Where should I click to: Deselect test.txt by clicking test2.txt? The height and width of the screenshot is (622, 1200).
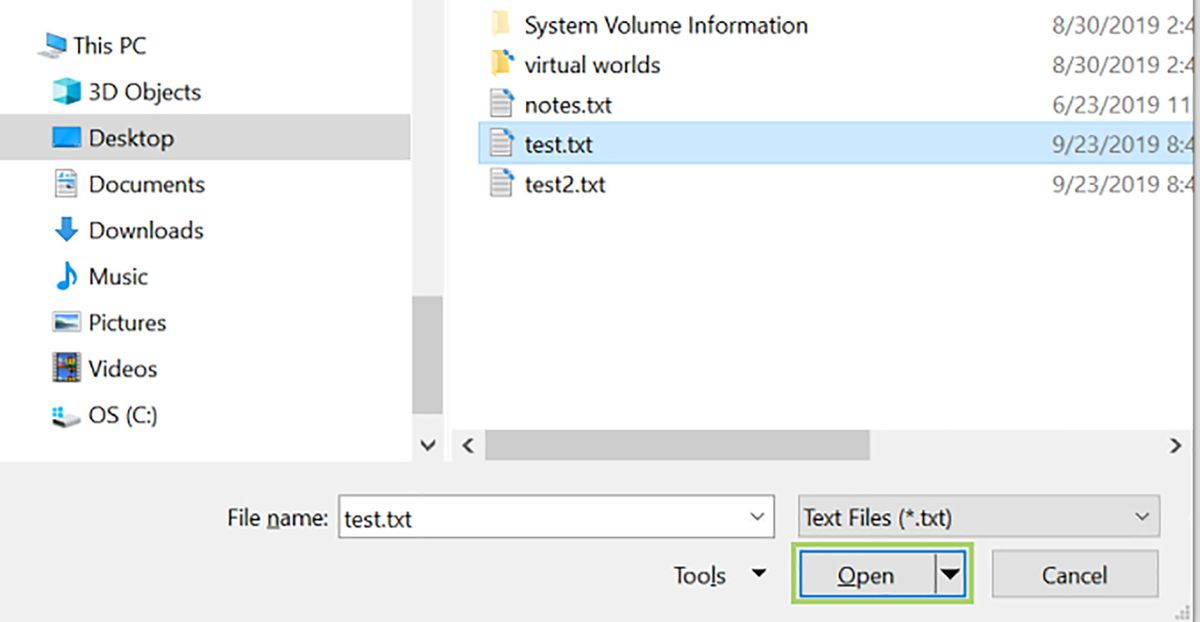click(565, 184)
